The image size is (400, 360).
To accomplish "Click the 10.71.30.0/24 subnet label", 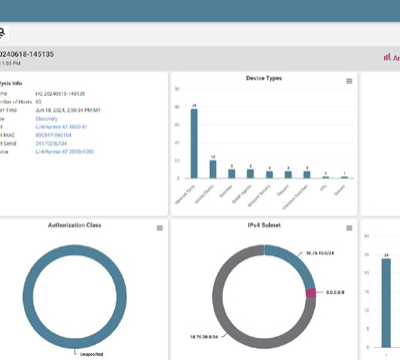I will tap(204, 337).
